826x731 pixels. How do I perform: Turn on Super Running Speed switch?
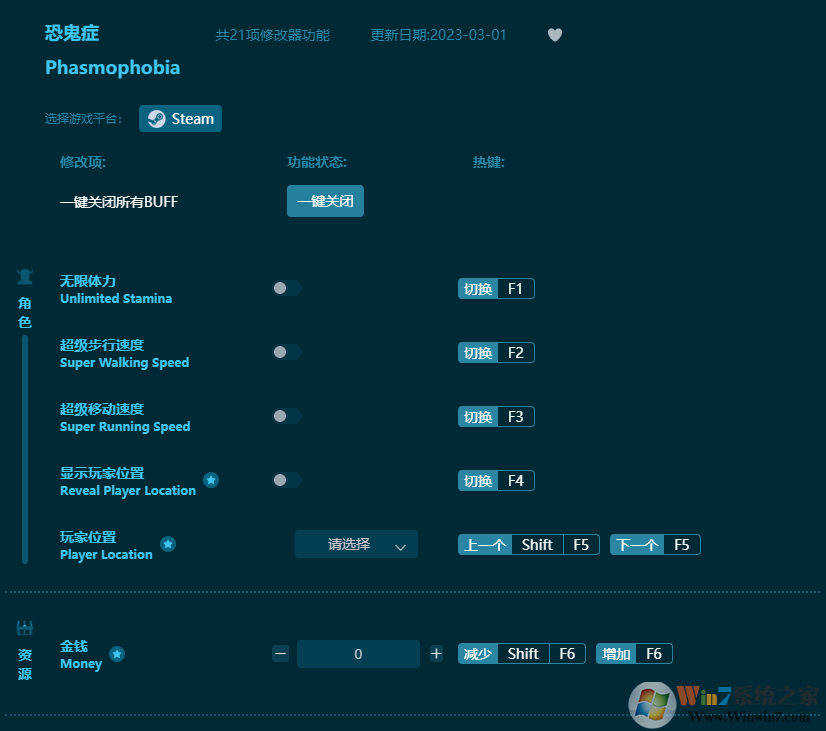(x=287, y=416)
